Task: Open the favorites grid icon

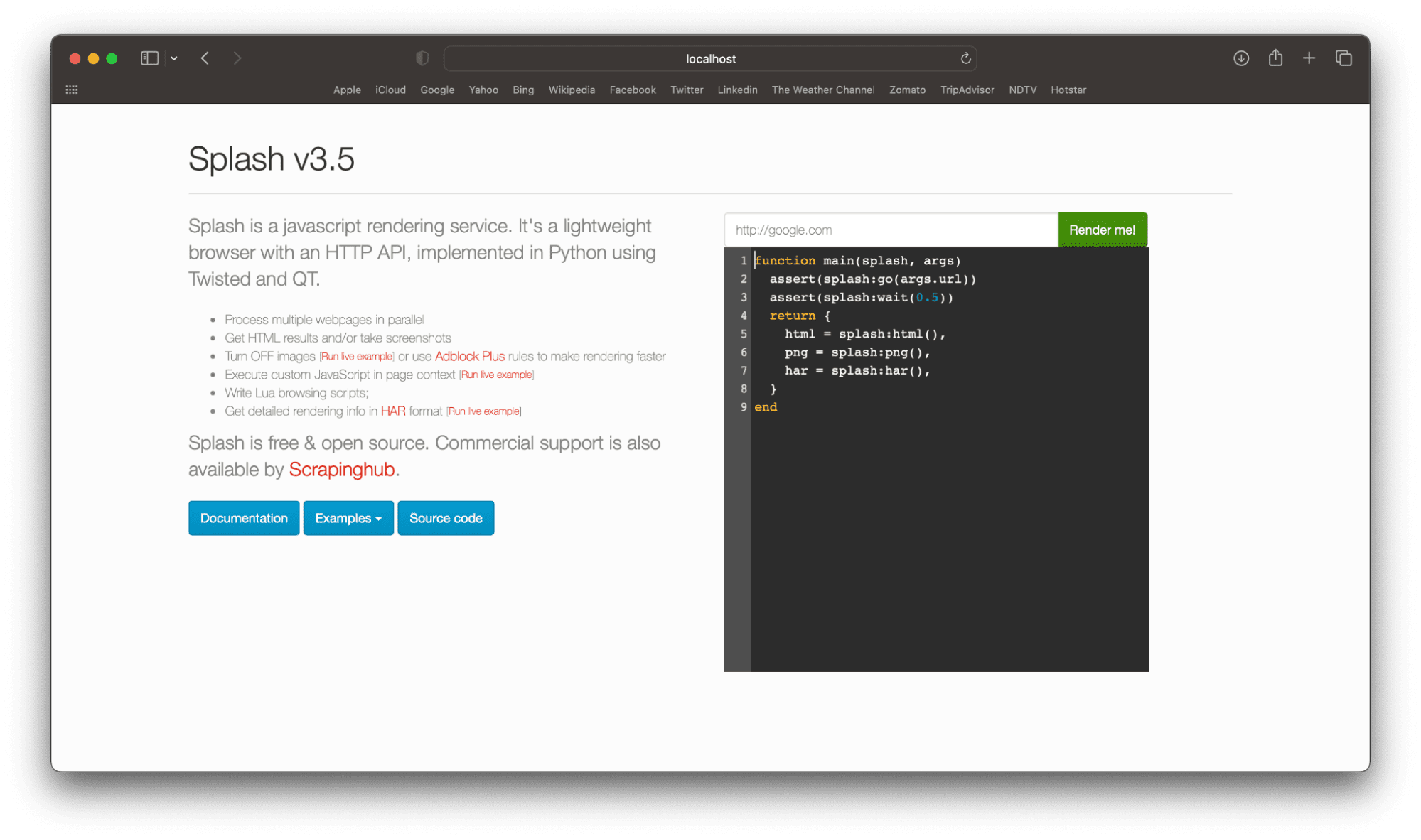Action: pyautogui.click(x=72, y=90)
